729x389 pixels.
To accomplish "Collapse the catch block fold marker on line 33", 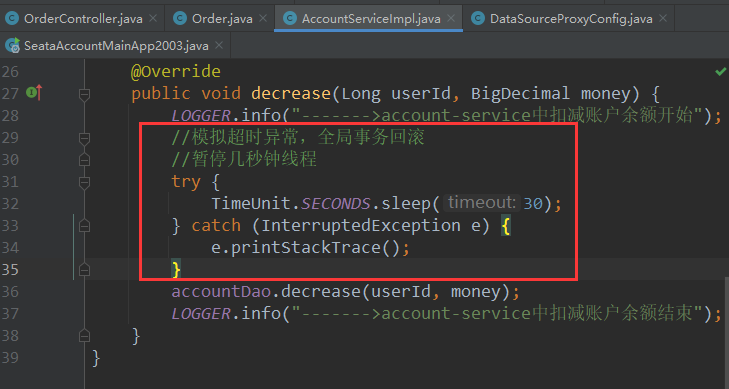I will click(x=84, y=226).
